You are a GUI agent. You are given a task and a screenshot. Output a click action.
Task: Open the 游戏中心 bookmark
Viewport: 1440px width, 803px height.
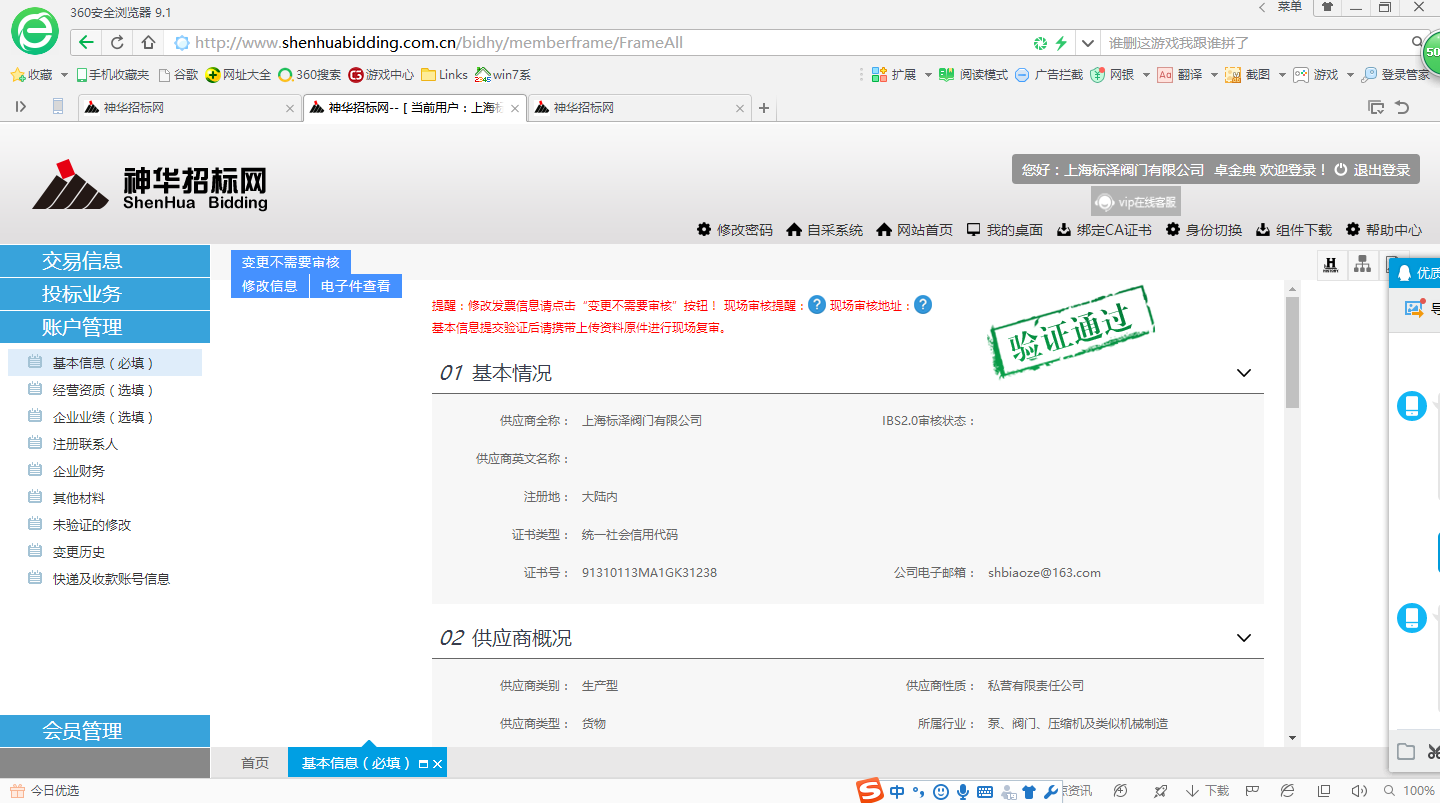(381, 75)
